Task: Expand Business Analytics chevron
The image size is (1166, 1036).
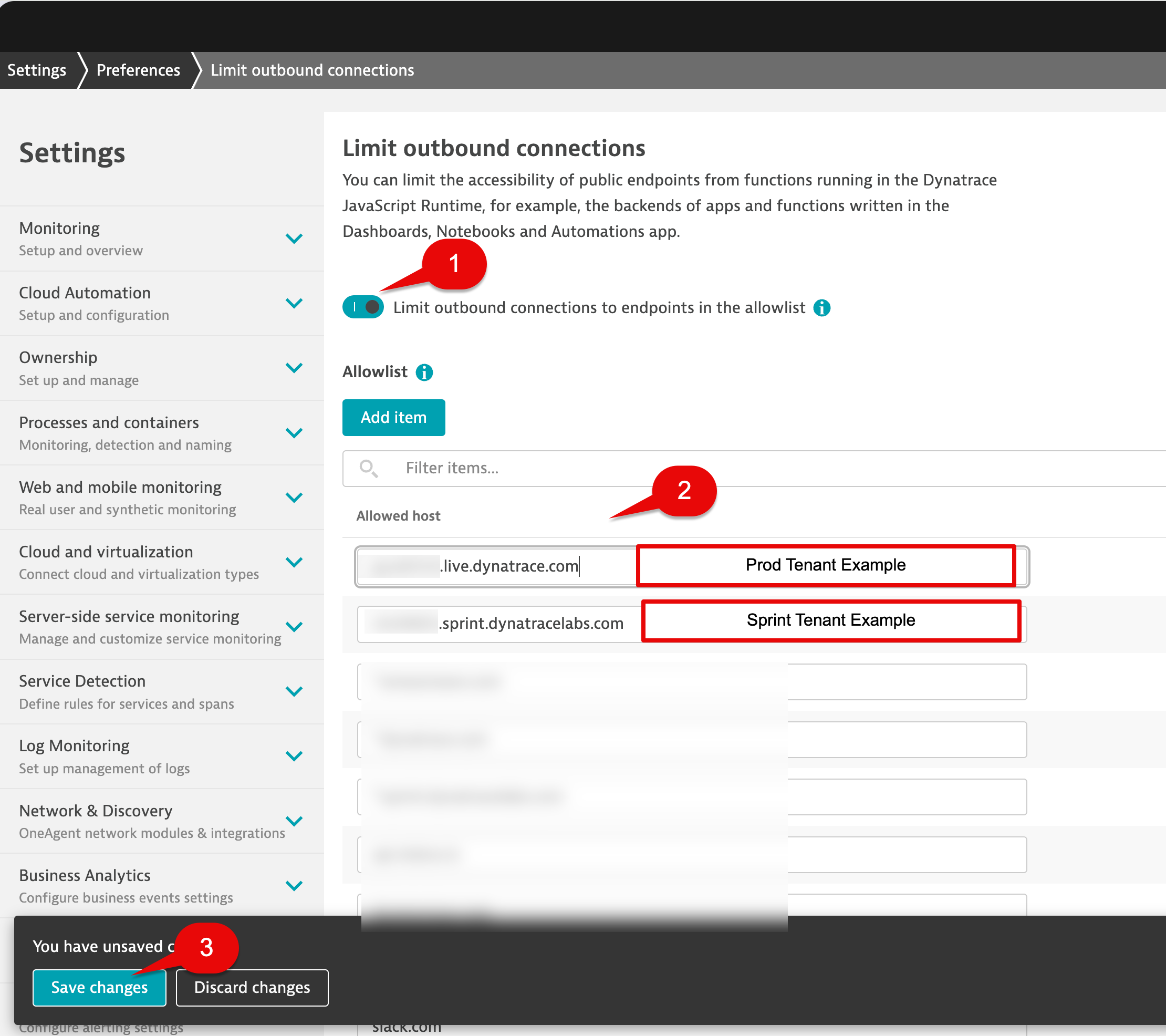Action: click(x=294, y=886)
